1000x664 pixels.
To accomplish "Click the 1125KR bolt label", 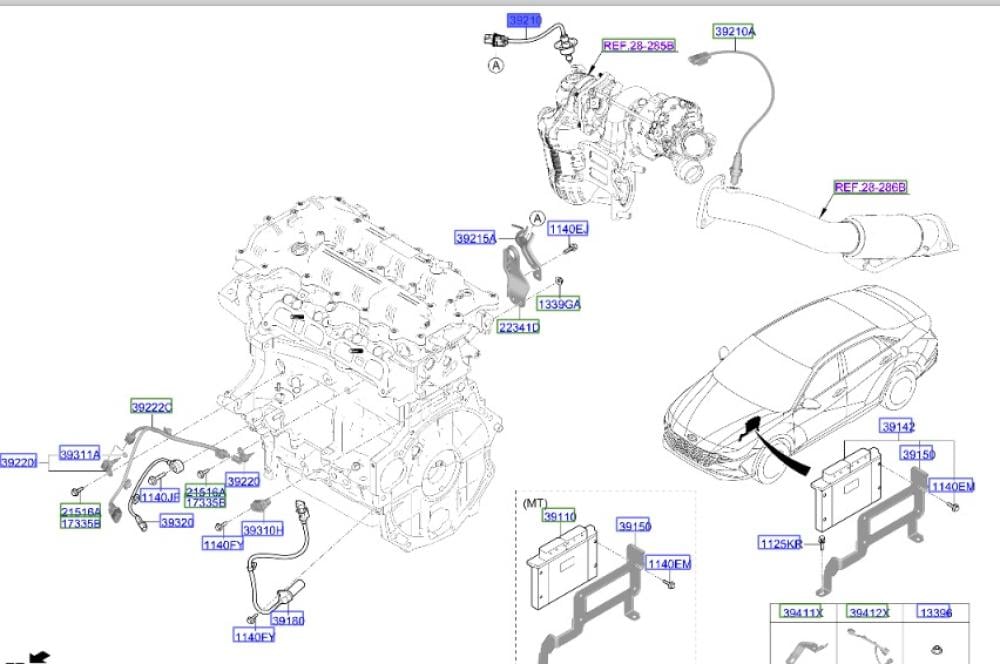I will point(780,543).
